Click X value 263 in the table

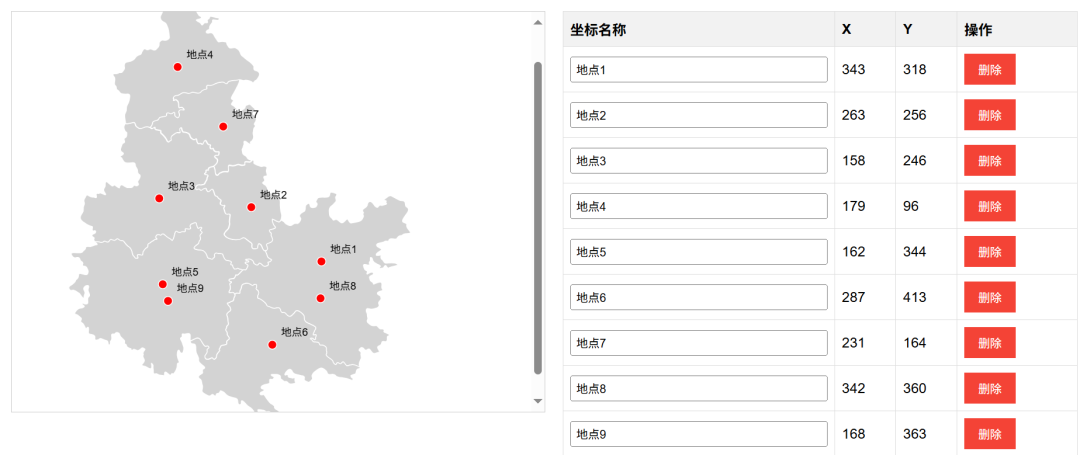[853, 115]
